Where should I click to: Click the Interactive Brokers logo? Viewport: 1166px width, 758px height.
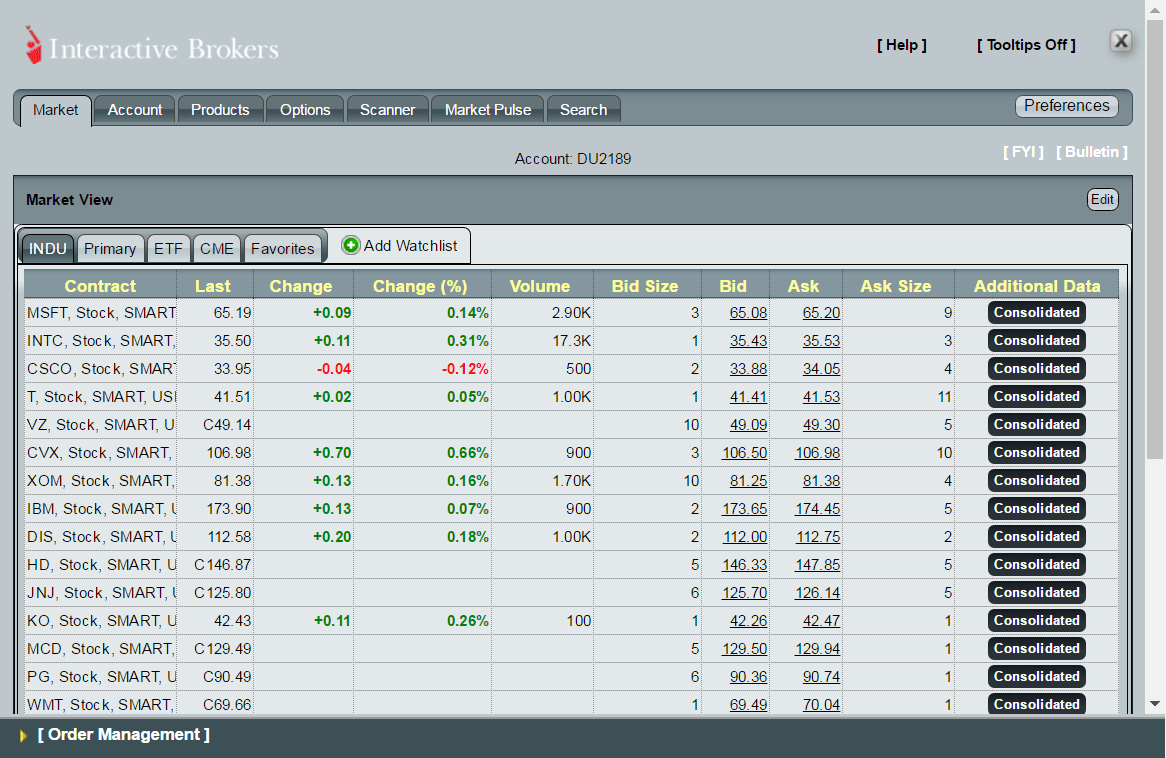pos(150,45)
